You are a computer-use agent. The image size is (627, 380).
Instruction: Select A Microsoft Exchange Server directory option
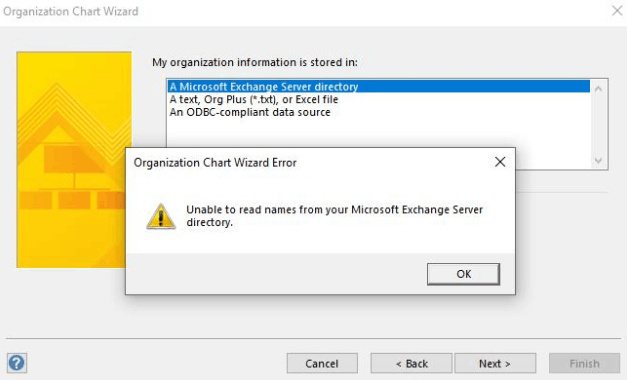pos(379,86)
